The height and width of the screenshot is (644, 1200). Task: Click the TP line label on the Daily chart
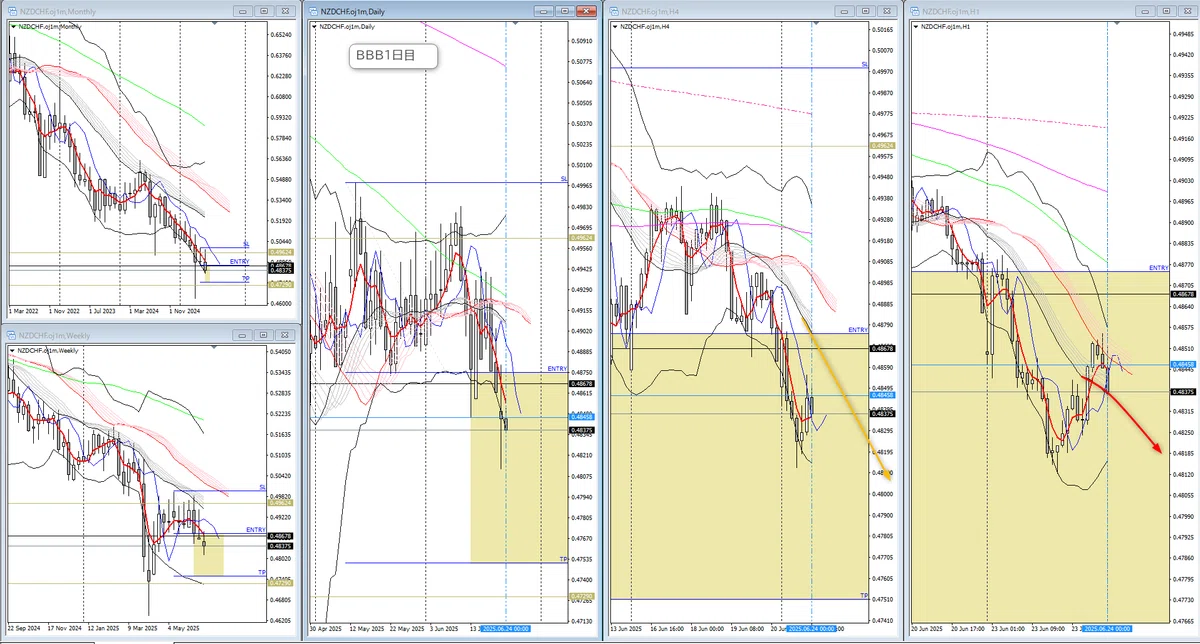[x=563, y=559]
